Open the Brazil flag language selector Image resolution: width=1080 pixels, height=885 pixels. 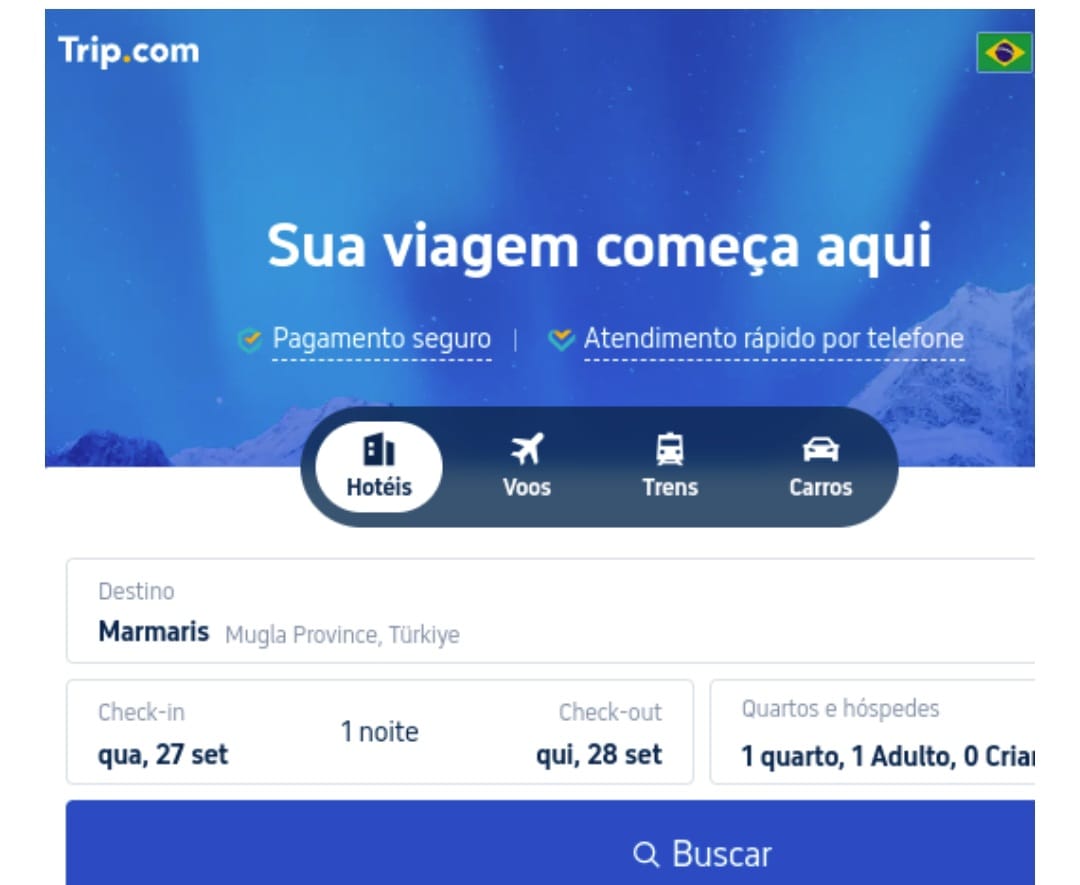pos(1004,52)
